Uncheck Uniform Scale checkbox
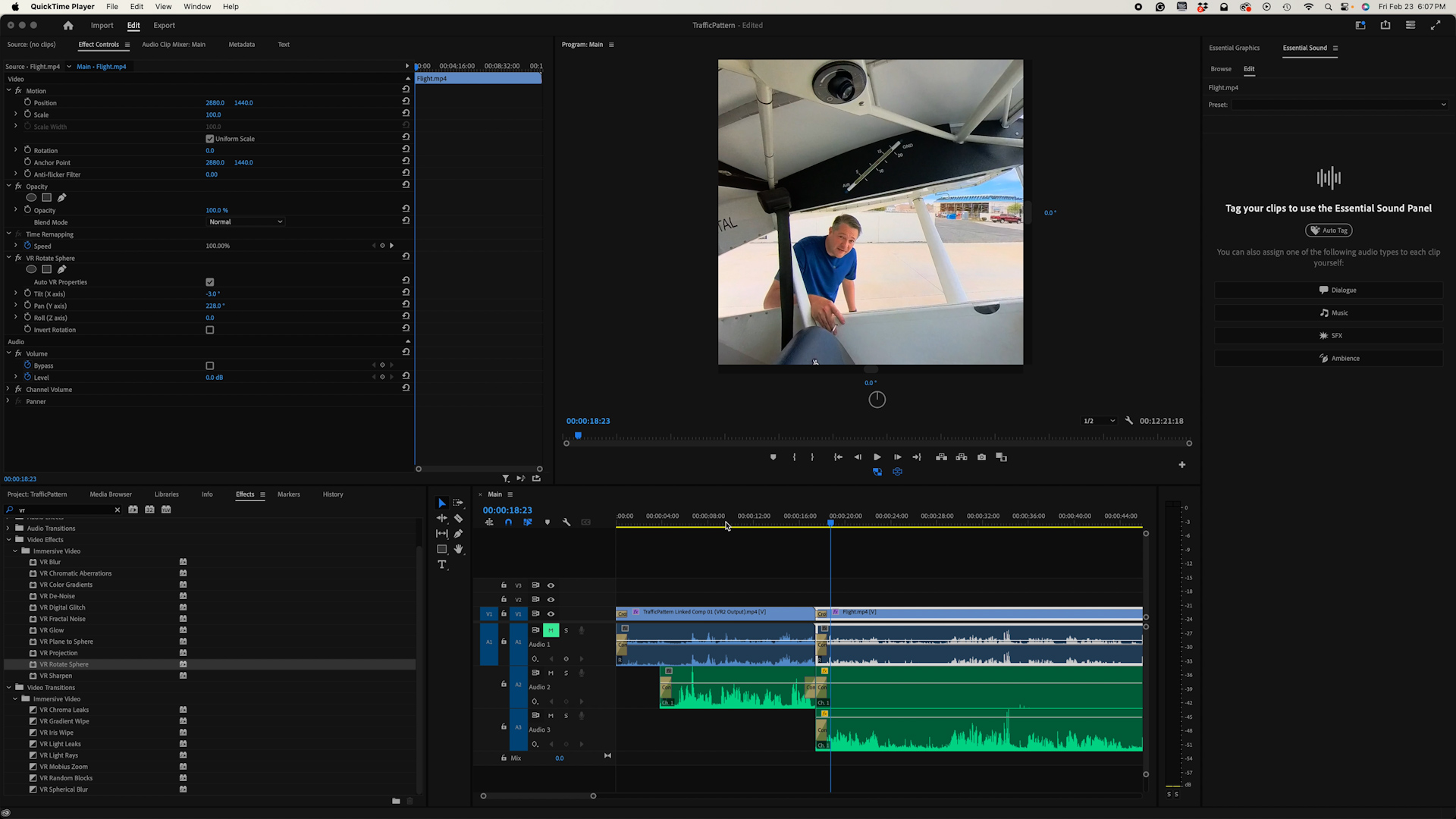 point(210,139)
